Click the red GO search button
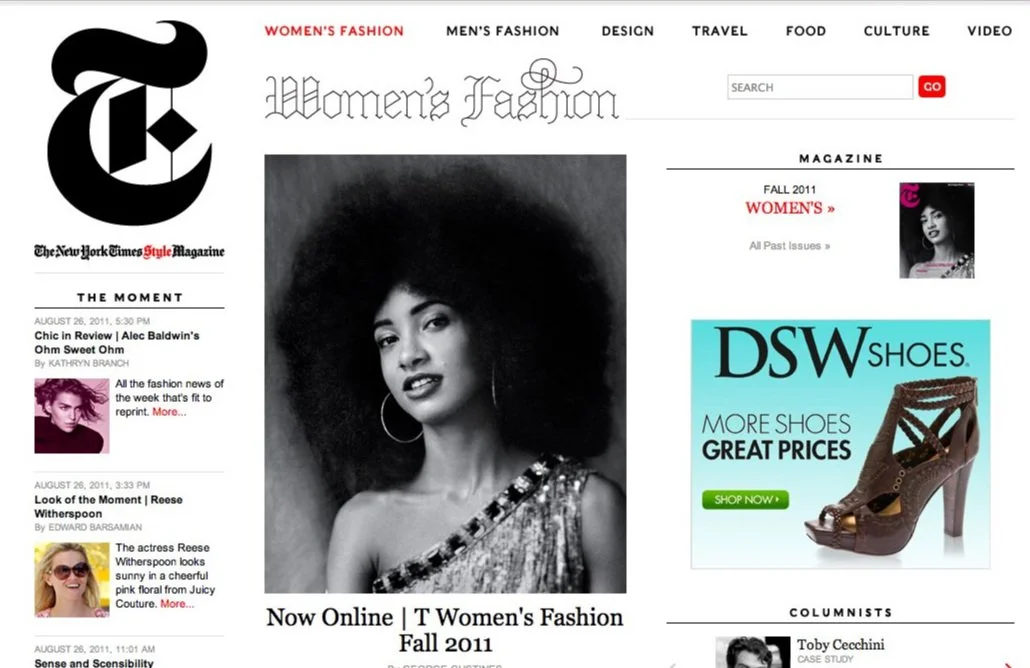Image resolution: width=1030 pixels, height=668 pixels. pyautogui.click(x=931, y=87)
